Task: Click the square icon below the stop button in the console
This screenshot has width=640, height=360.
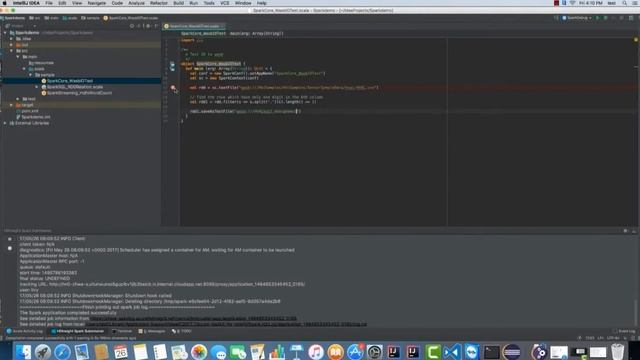Action: (10, 248)
